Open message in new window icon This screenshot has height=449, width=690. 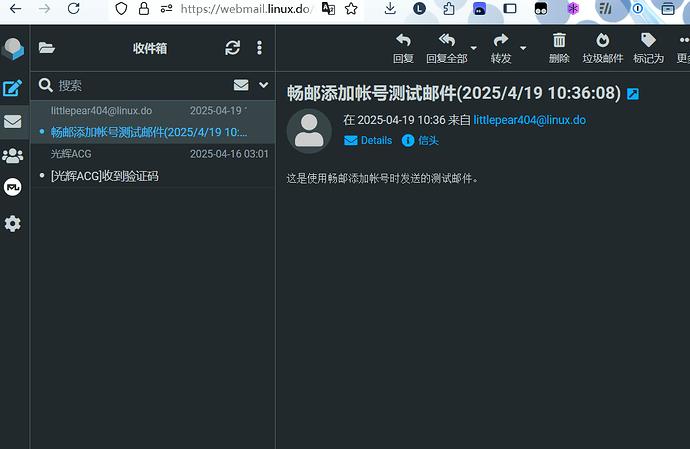click(633, 94)
